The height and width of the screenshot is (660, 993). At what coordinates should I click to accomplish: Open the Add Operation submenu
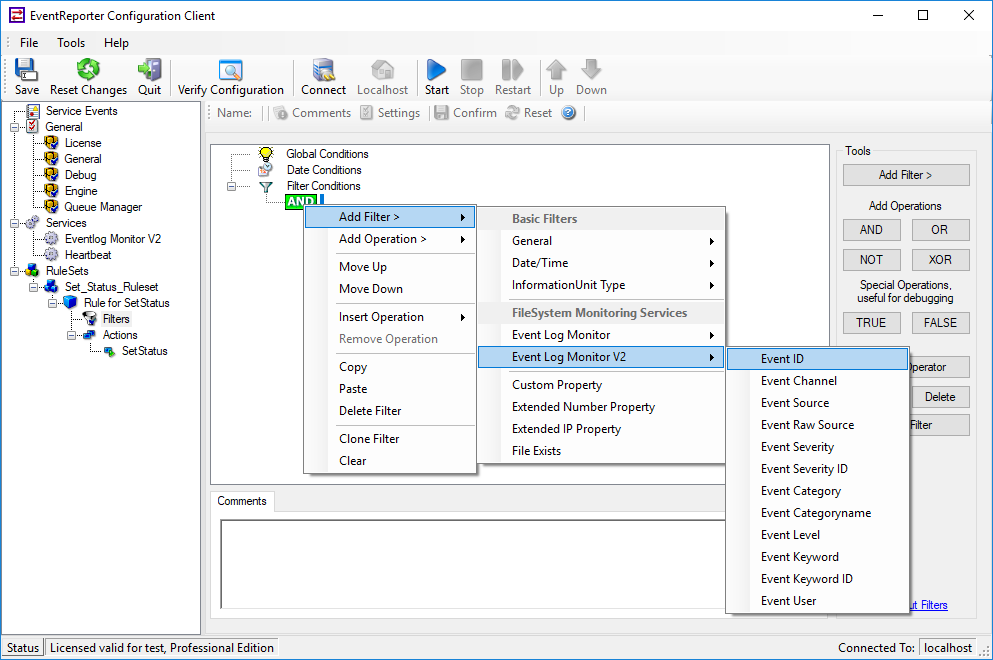(x=390, y=239)
